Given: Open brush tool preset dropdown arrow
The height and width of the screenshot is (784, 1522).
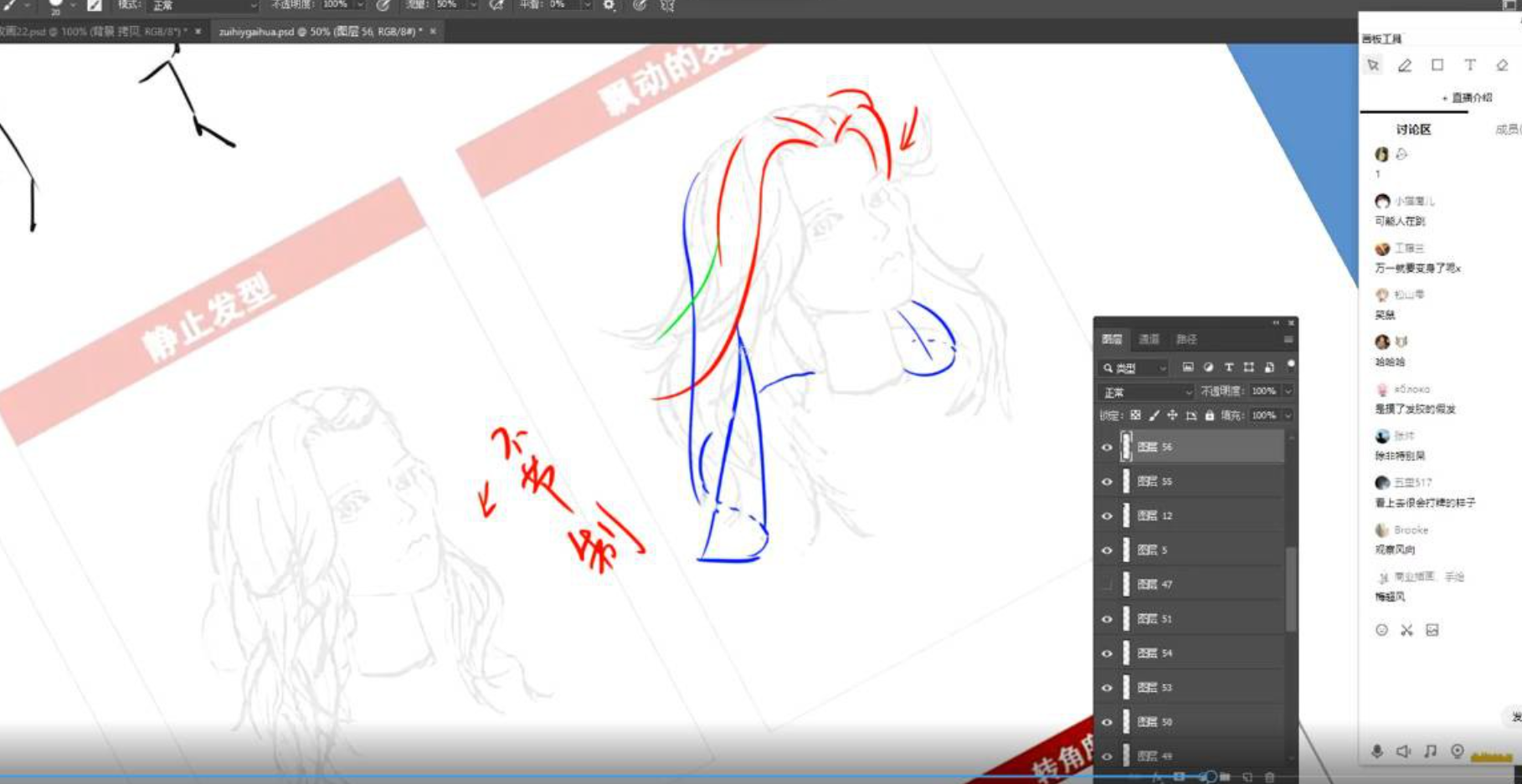Looking at the screenshot, I should [27, 5].
